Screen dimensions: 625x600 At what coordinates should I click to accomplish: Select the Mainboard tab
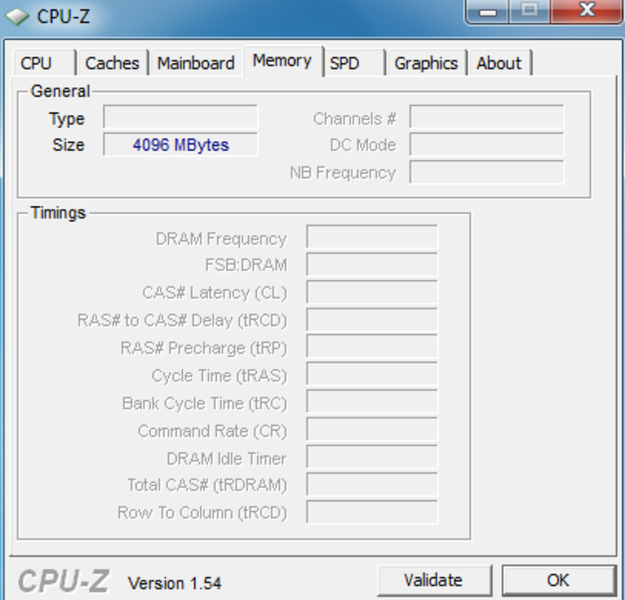click(196, 63)
